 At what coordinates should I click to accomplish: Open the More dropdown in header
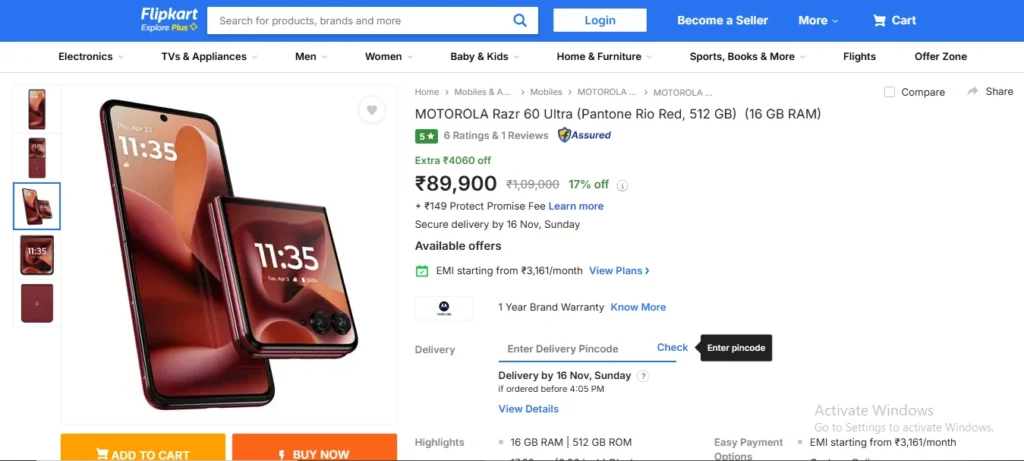point(818,20)
